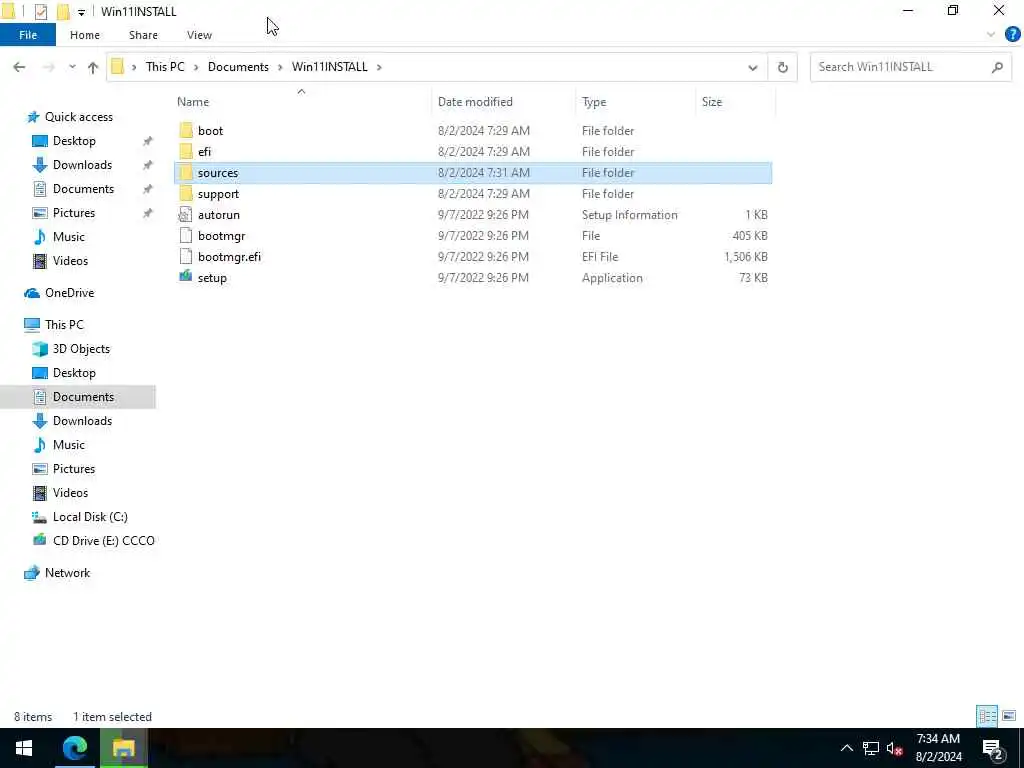Image resolution: width=1024 pixels, height=768 pixels.
Task: Click the search magnifier icon
Action: (997, 67)
